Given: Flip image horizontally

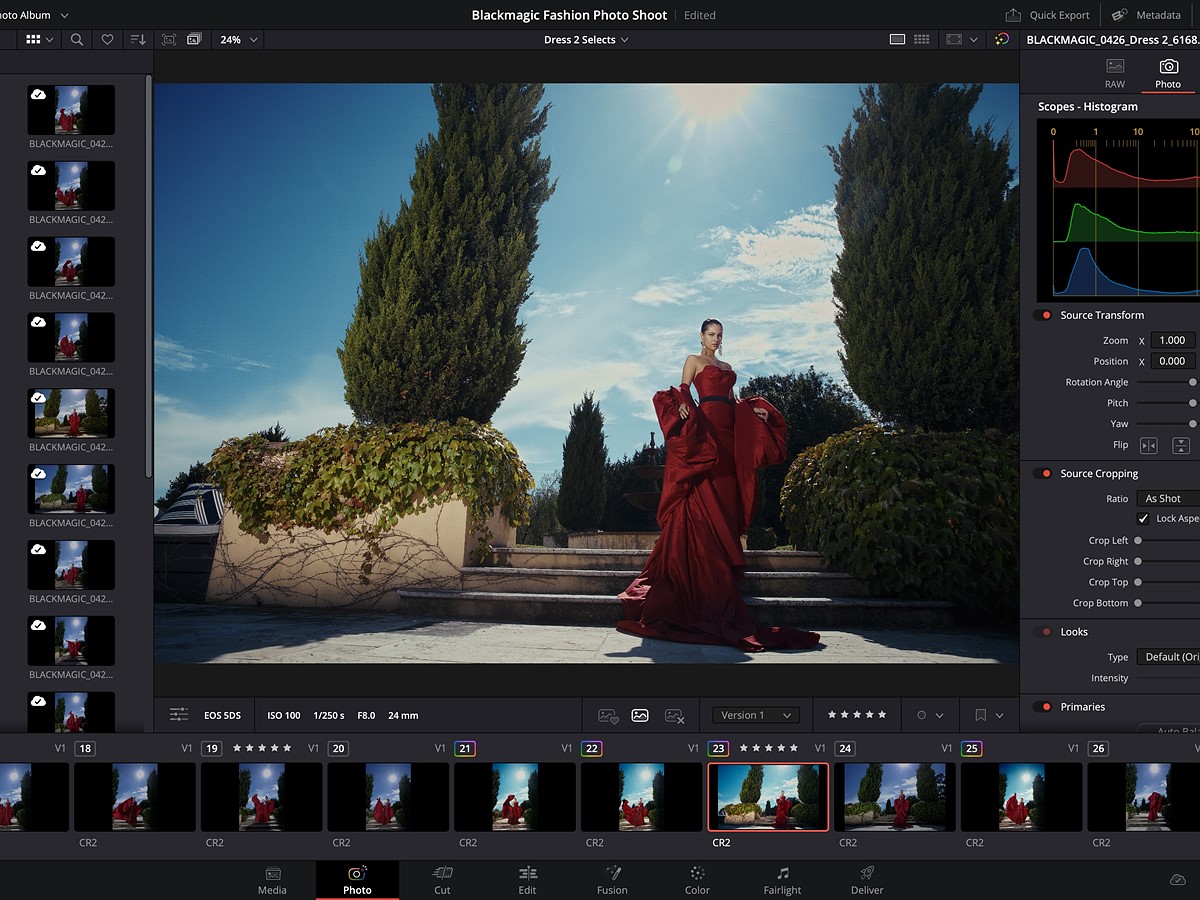Looking at the screenshot, I should click(1149, 445).
